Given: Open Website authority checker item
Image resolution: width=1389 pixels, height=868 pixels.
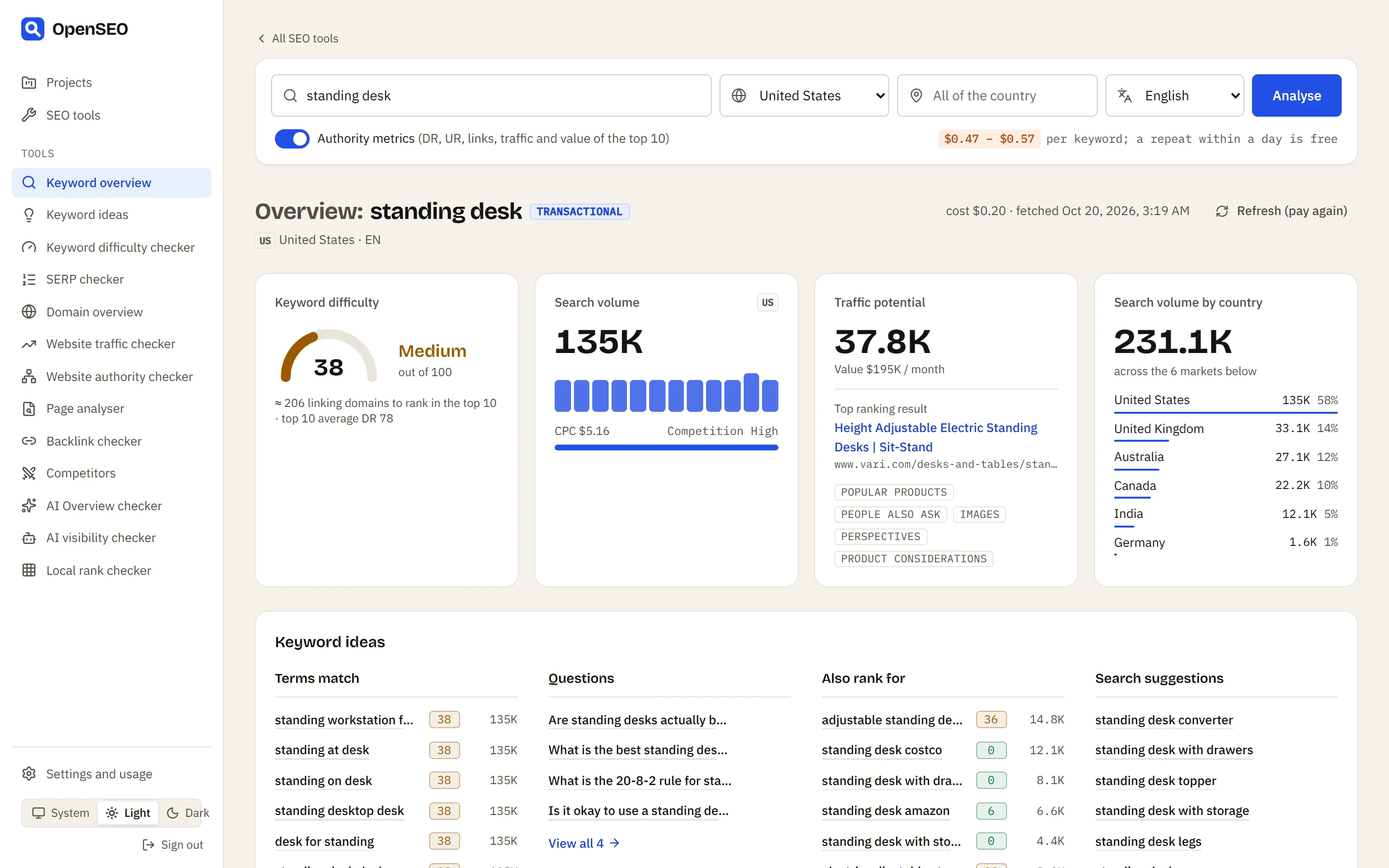Looking at the screenshot, I should (111, 377).
